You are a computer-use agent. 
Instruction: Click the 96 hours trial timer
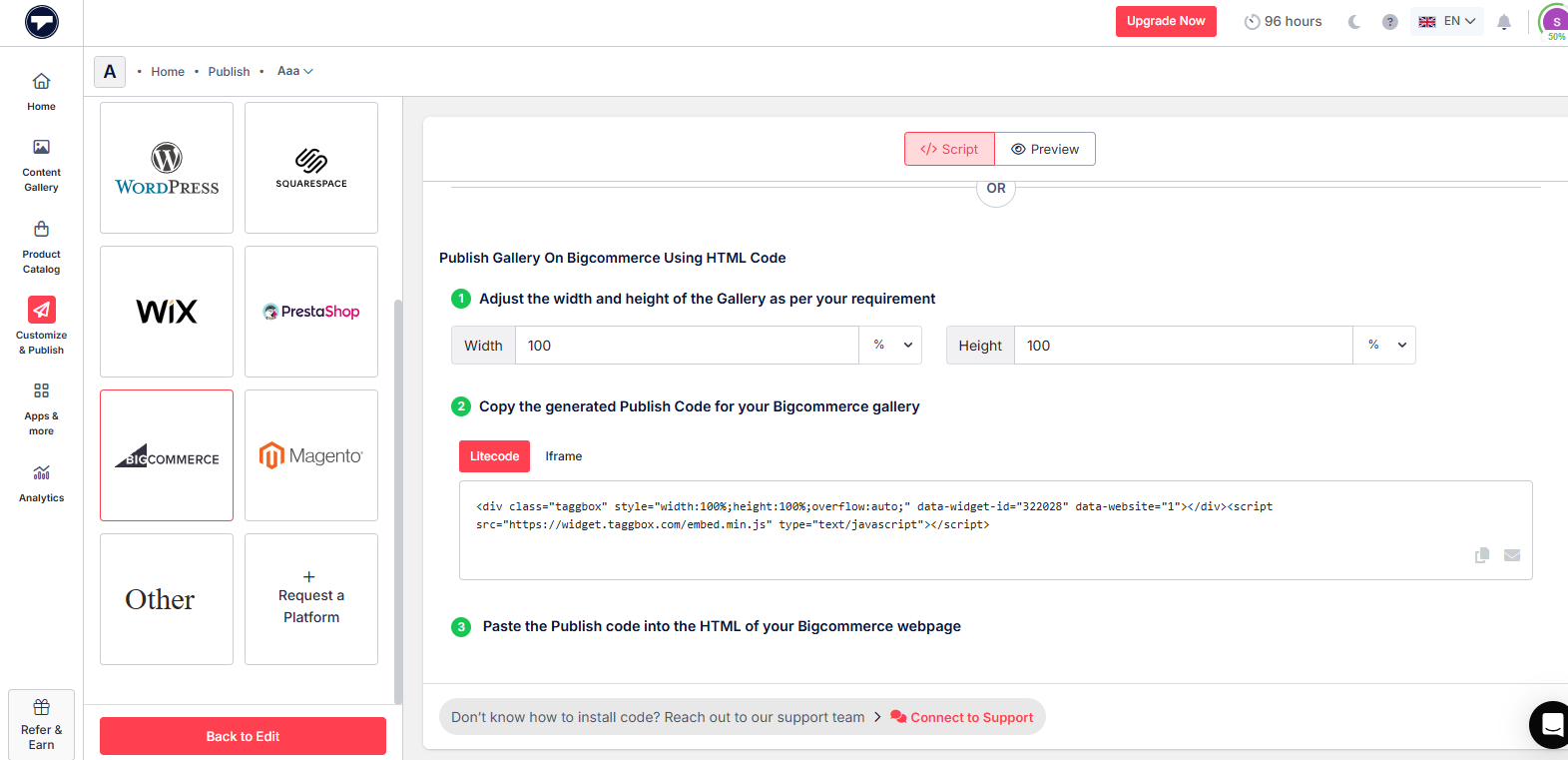click(x=1283, y=21)
